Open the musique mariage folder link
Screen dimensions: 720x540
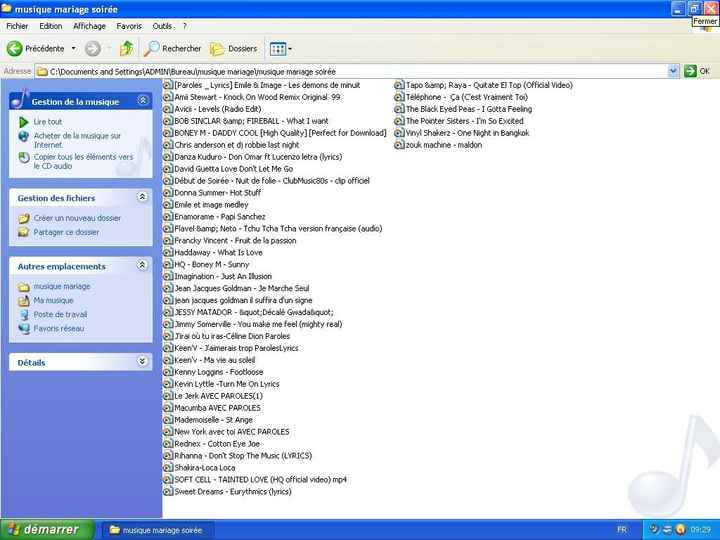62,286
